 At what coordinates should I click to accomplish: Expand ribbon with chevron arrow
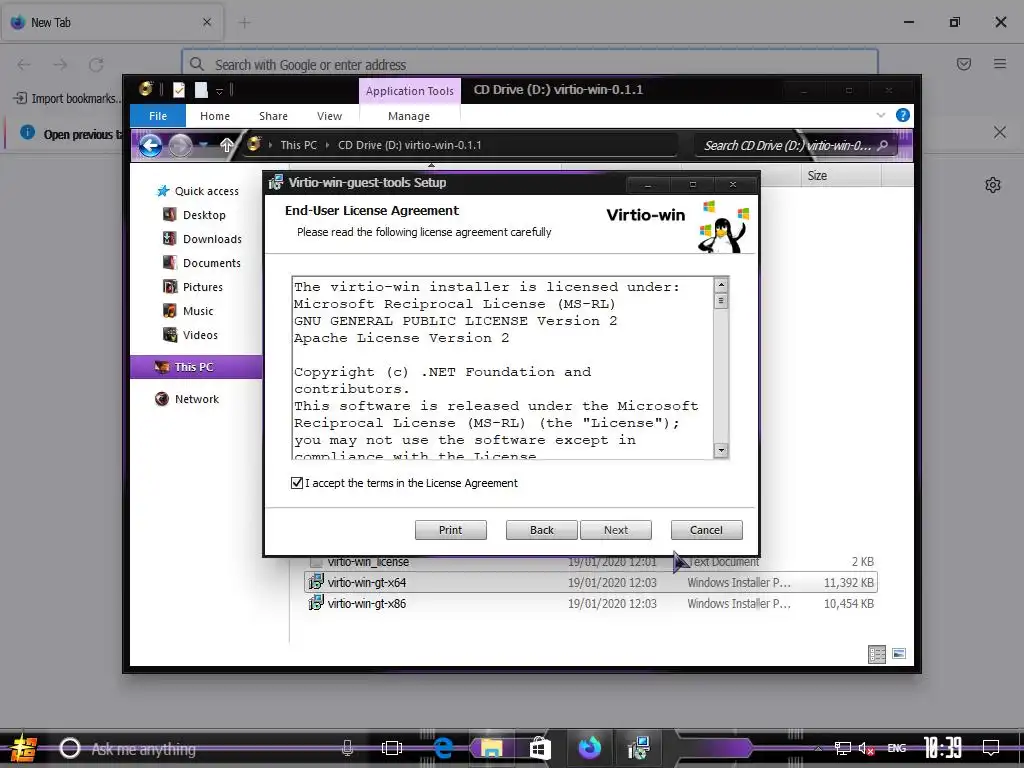point(880,115)
